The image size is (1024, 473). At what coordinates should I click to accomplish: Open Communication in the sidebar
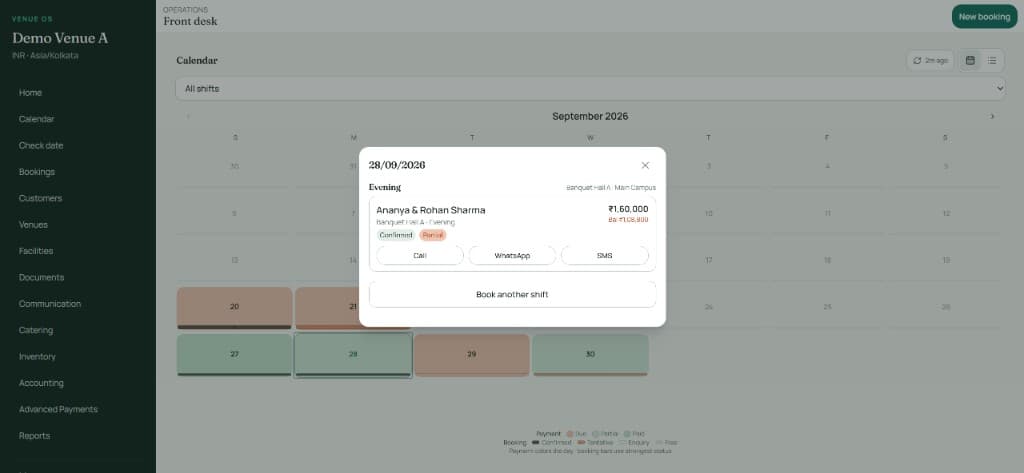coord(50,304)
